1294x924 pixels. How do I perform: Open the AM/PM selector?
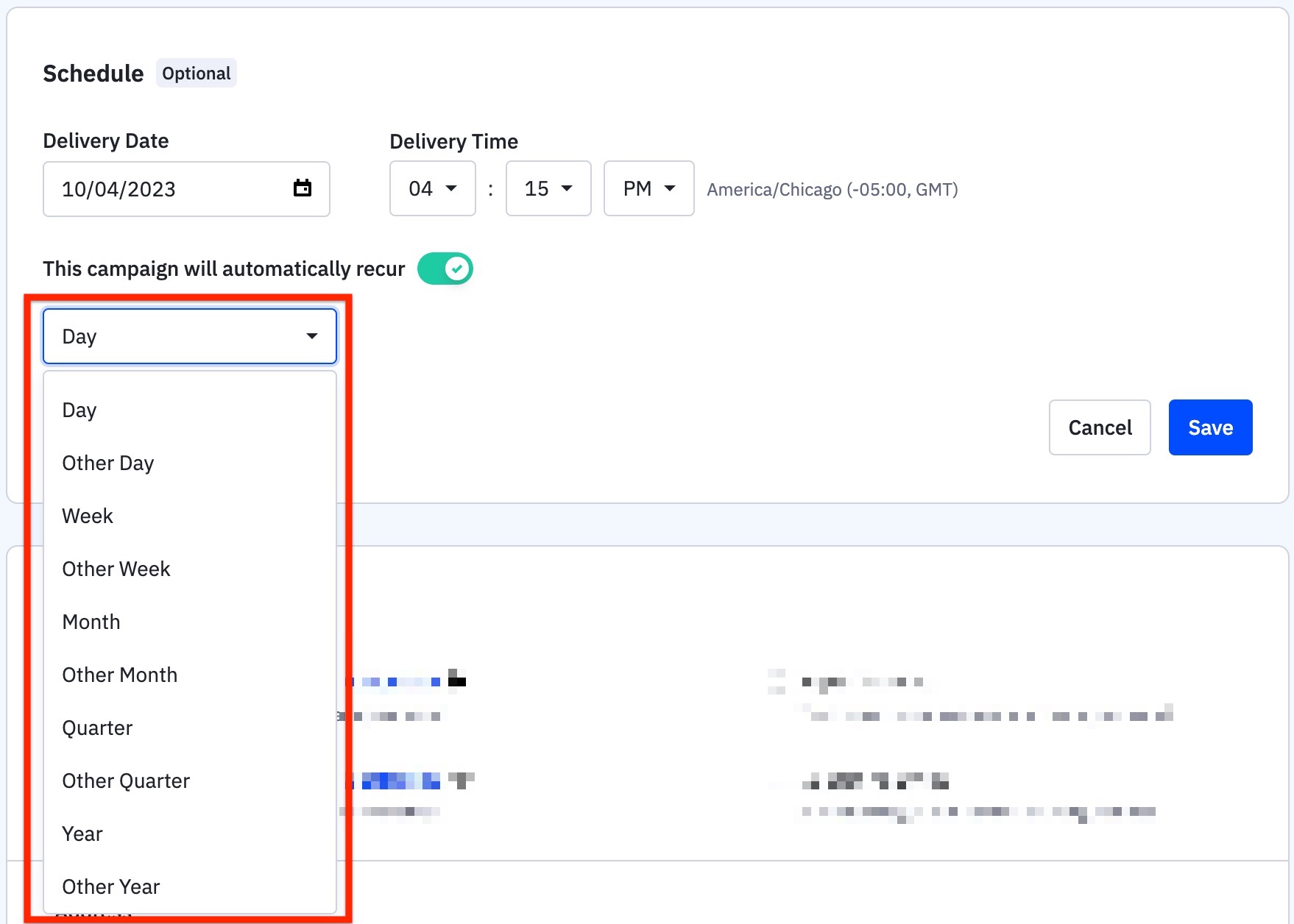click(648, 189)
